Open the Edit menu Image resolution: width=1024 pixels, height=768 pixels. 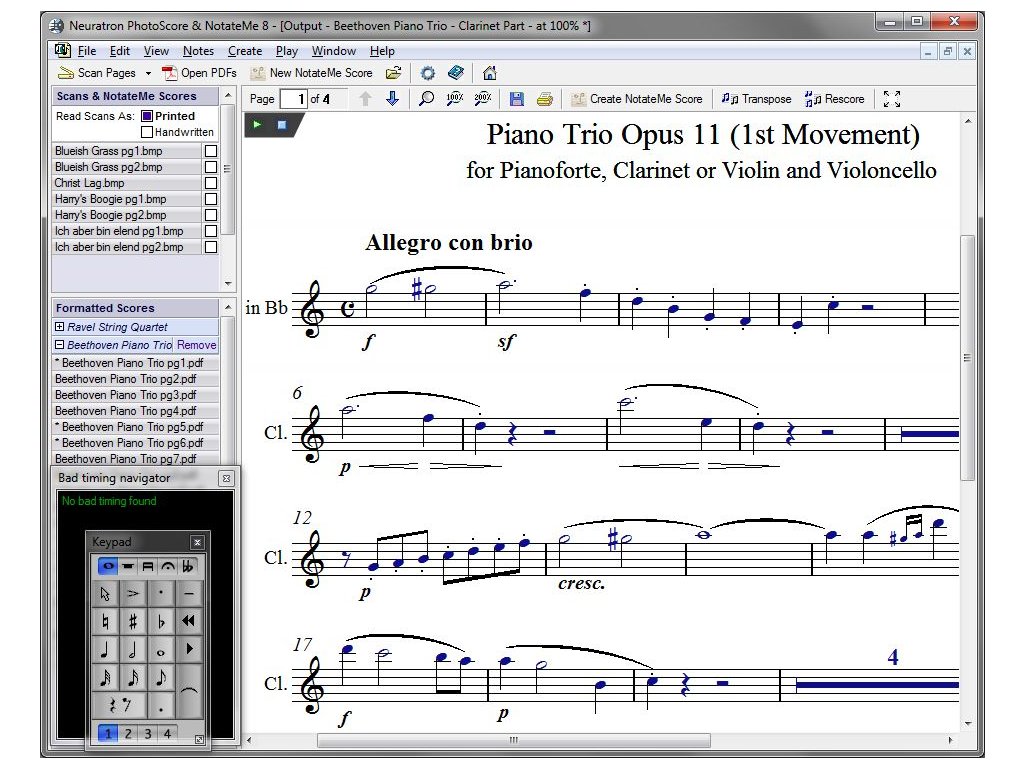(120, 51)
